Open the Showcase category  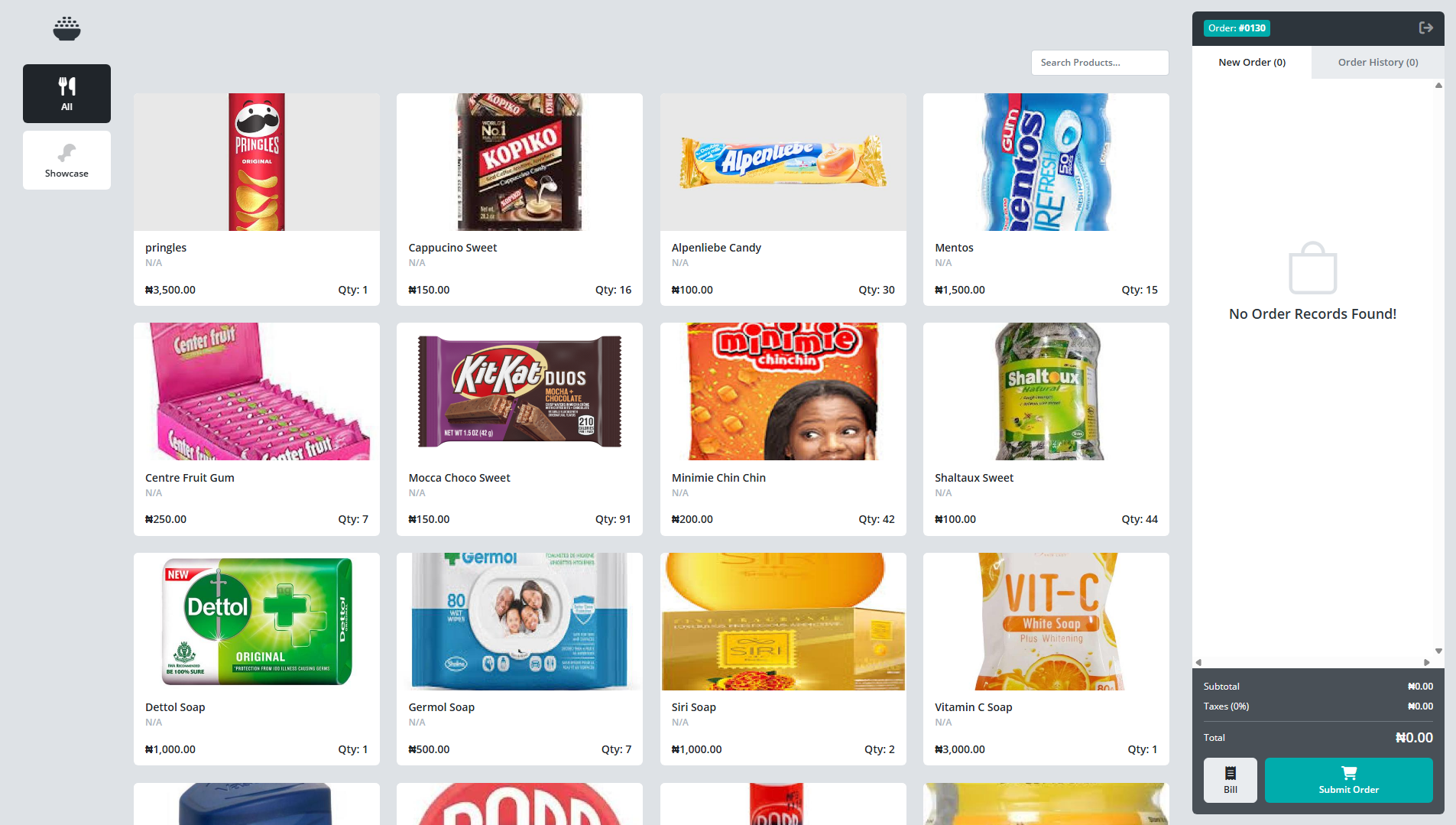pos(66,160)
